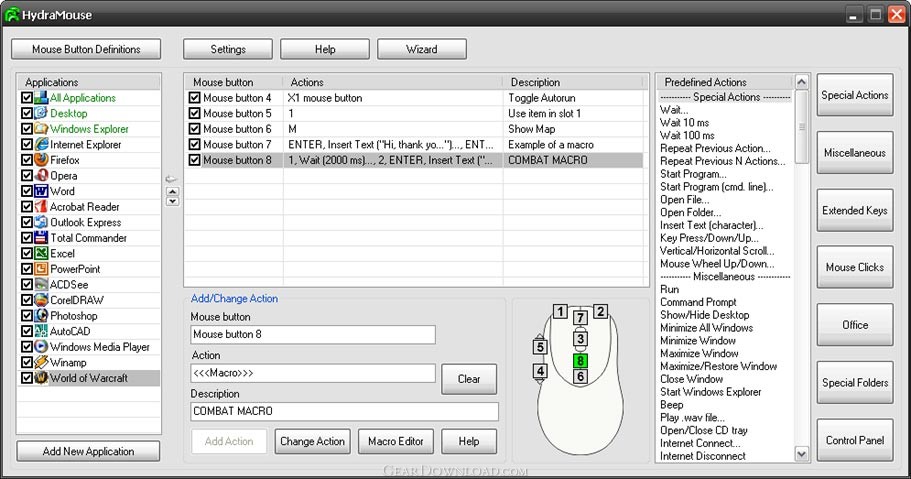Image resolution: width=911 pixels, height=479 pixels.
Task: Move selected action down with arrow
Action: [172, 201]
